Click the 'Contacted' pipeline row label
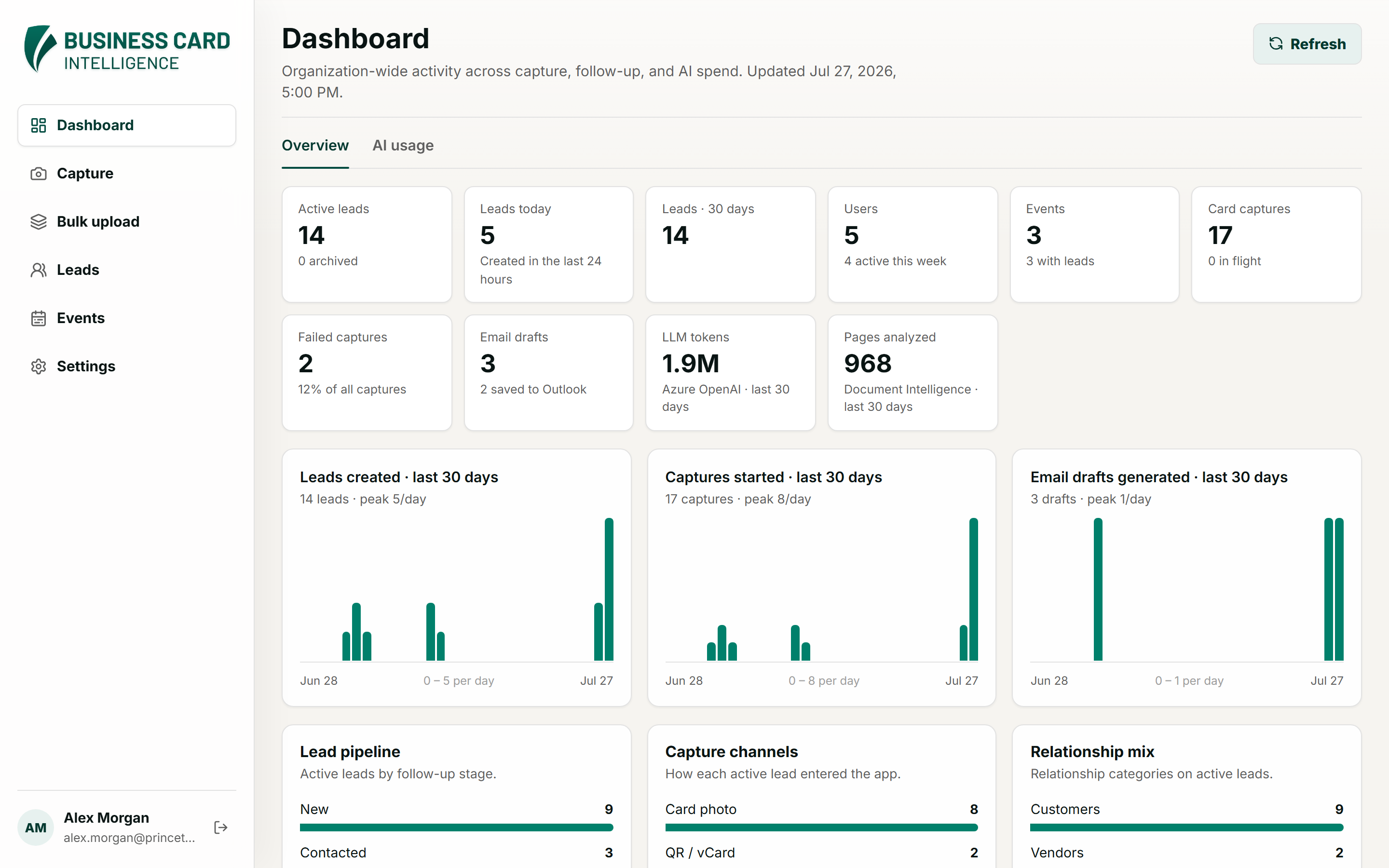 [333, 853]
